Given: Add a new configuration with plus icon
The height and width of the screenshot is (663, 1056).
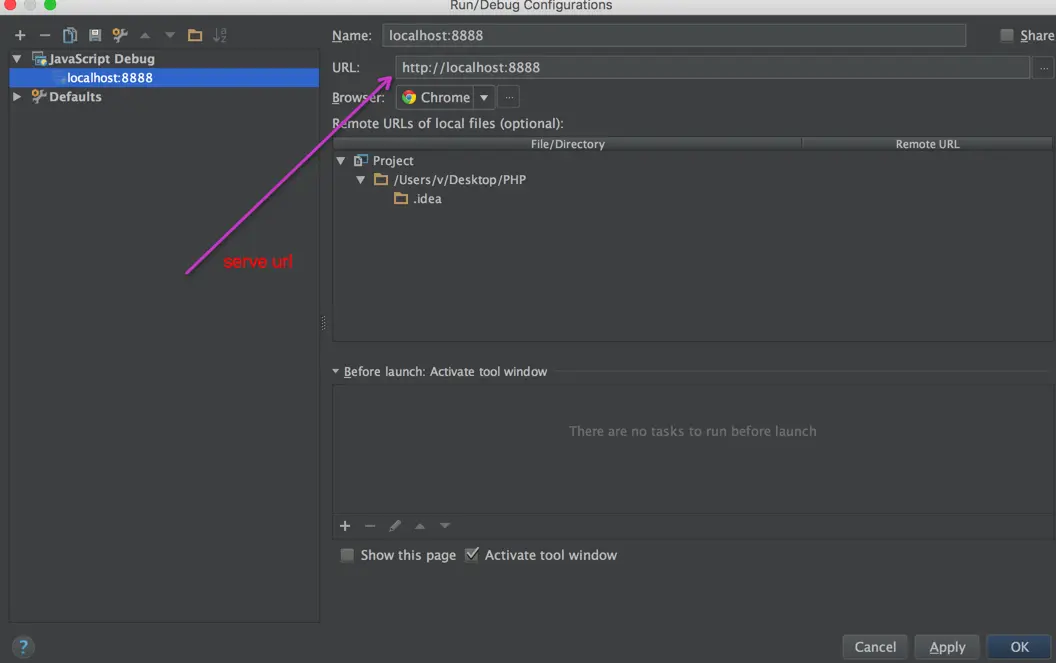Looking at the screenshot, I should [x=20, y=35].
